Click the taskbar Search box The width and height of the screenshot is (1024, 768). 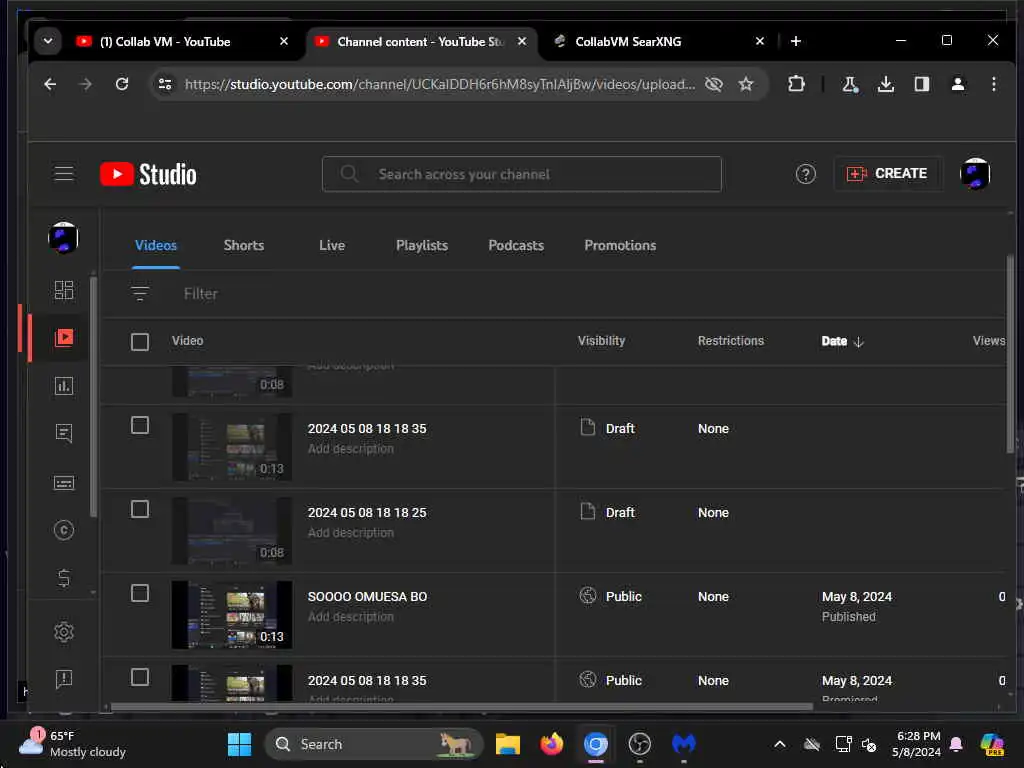374,744
